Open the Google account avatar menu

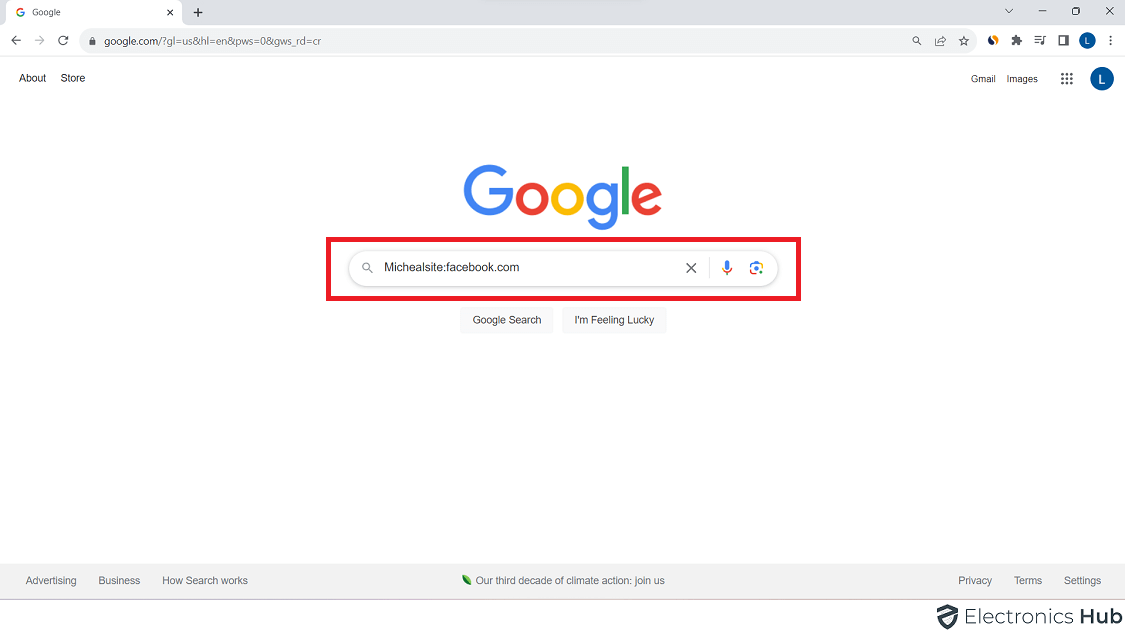point(1101,79)
